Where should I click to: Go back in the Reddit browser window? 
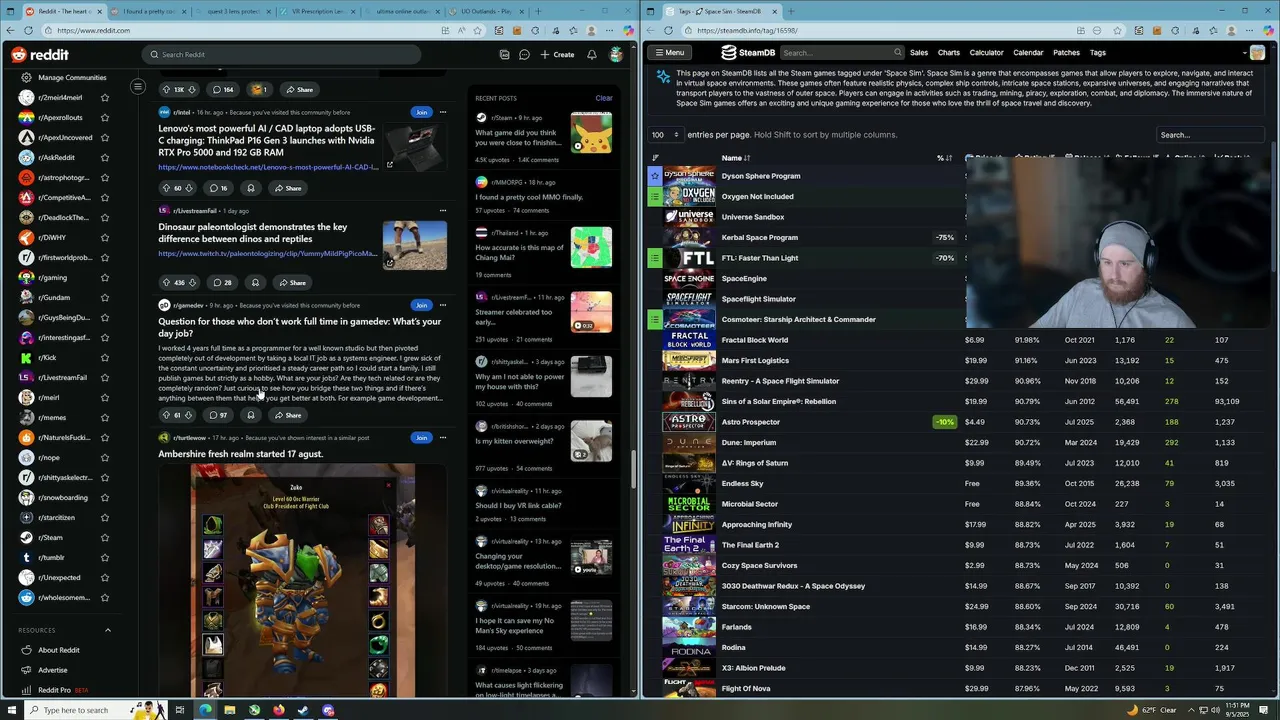10,30
